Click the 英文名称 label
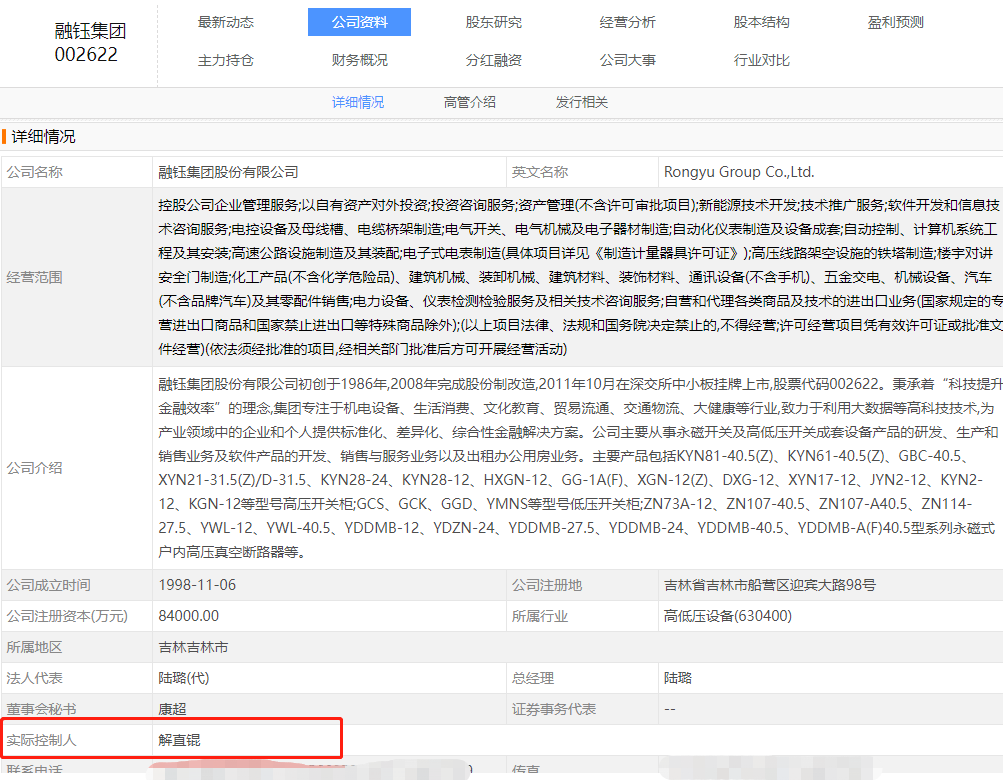Screen dimensions: 1005x783 coord(540,172)
